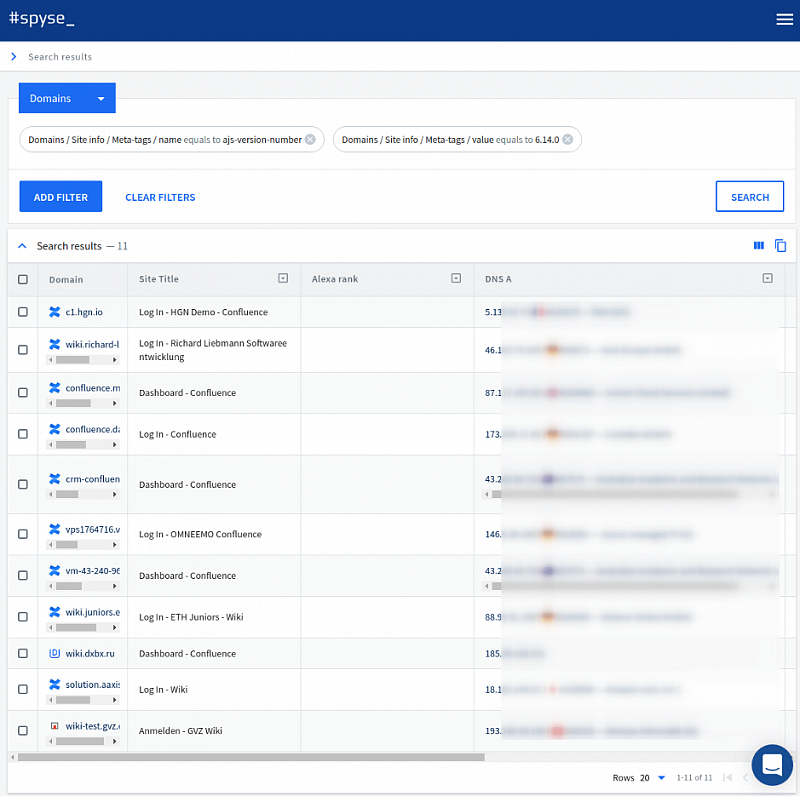The width and height of the screenshot is (800, 796).
Task: Select the confluence.d row checkbox
Action: click(x=23, y=434)
